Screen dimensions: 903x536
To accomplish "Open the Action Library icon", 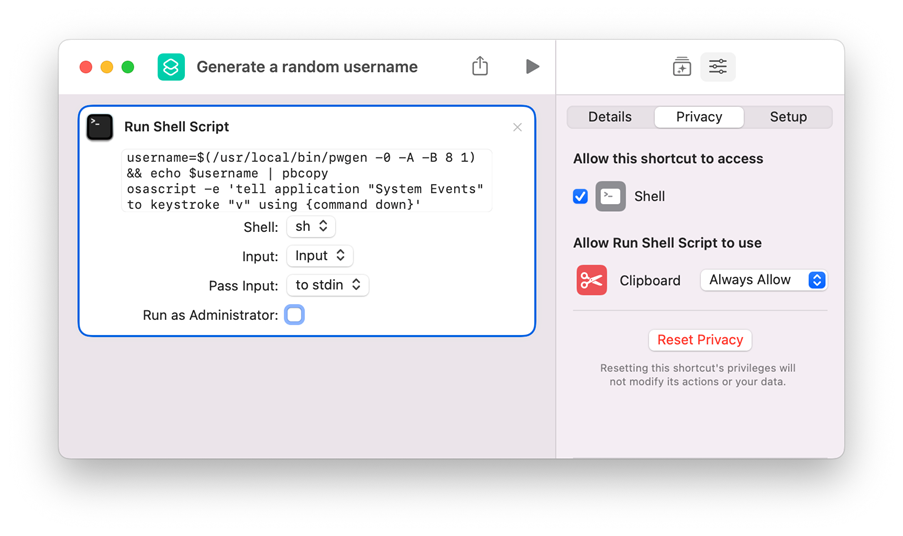I will click(682, 67).
